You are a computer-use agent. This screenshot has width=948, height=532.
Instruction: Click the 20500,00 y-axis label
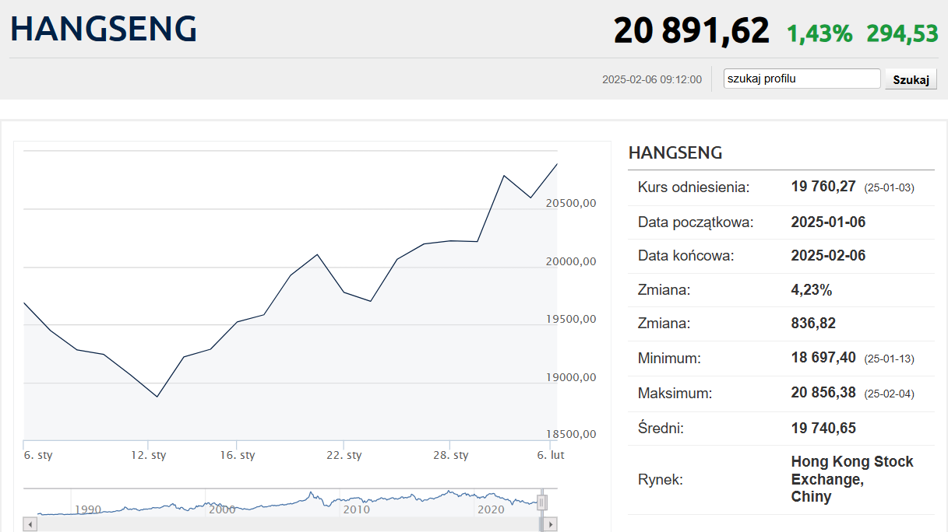coord(571,203)
